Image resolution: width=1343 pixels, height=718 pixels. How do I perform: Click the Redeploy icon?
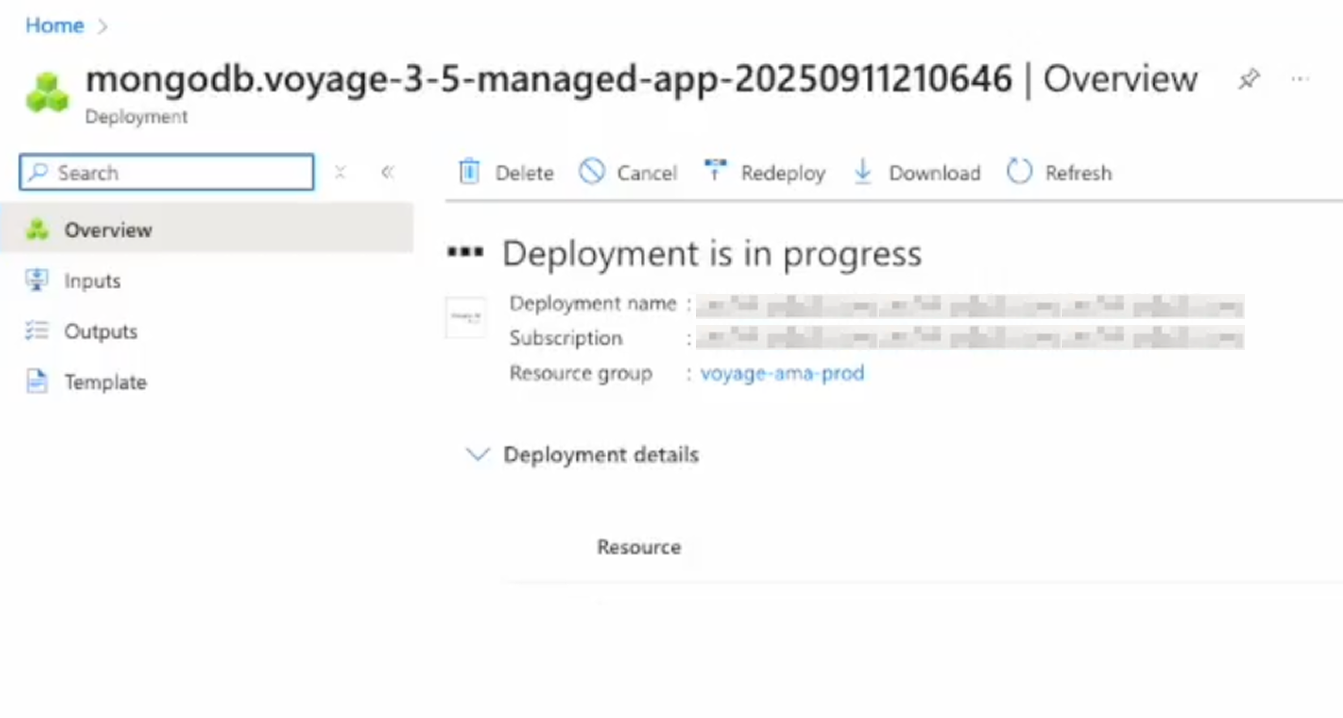pos(715,171)
